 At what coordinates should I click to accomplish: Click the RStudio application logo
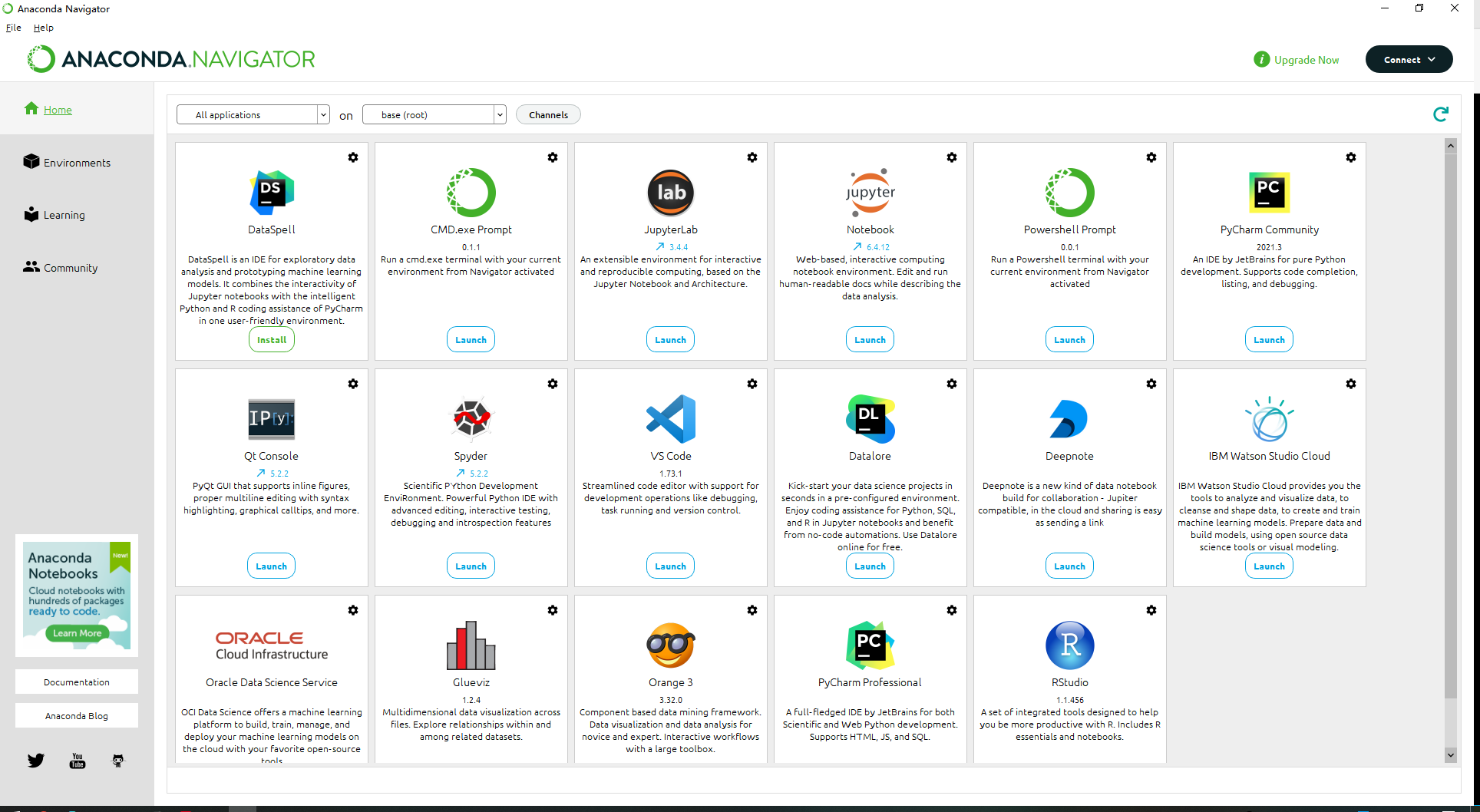1070,645
